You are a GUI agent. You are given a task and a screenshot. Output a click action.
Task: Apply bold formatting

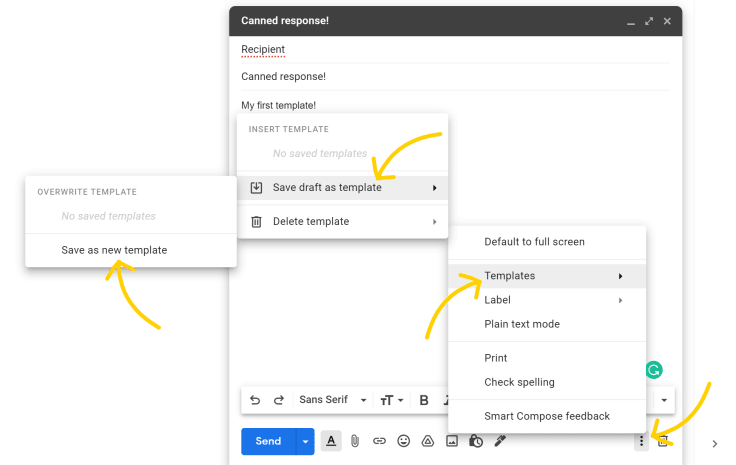(x=424, y=400)
